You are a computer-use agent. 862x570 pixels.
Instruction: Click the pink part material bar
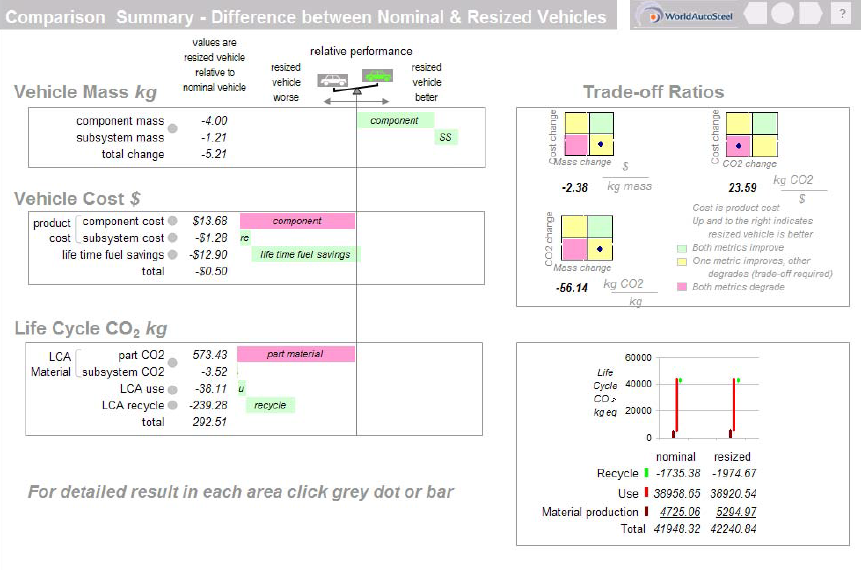pyautogui.click(x=297, y=354)
